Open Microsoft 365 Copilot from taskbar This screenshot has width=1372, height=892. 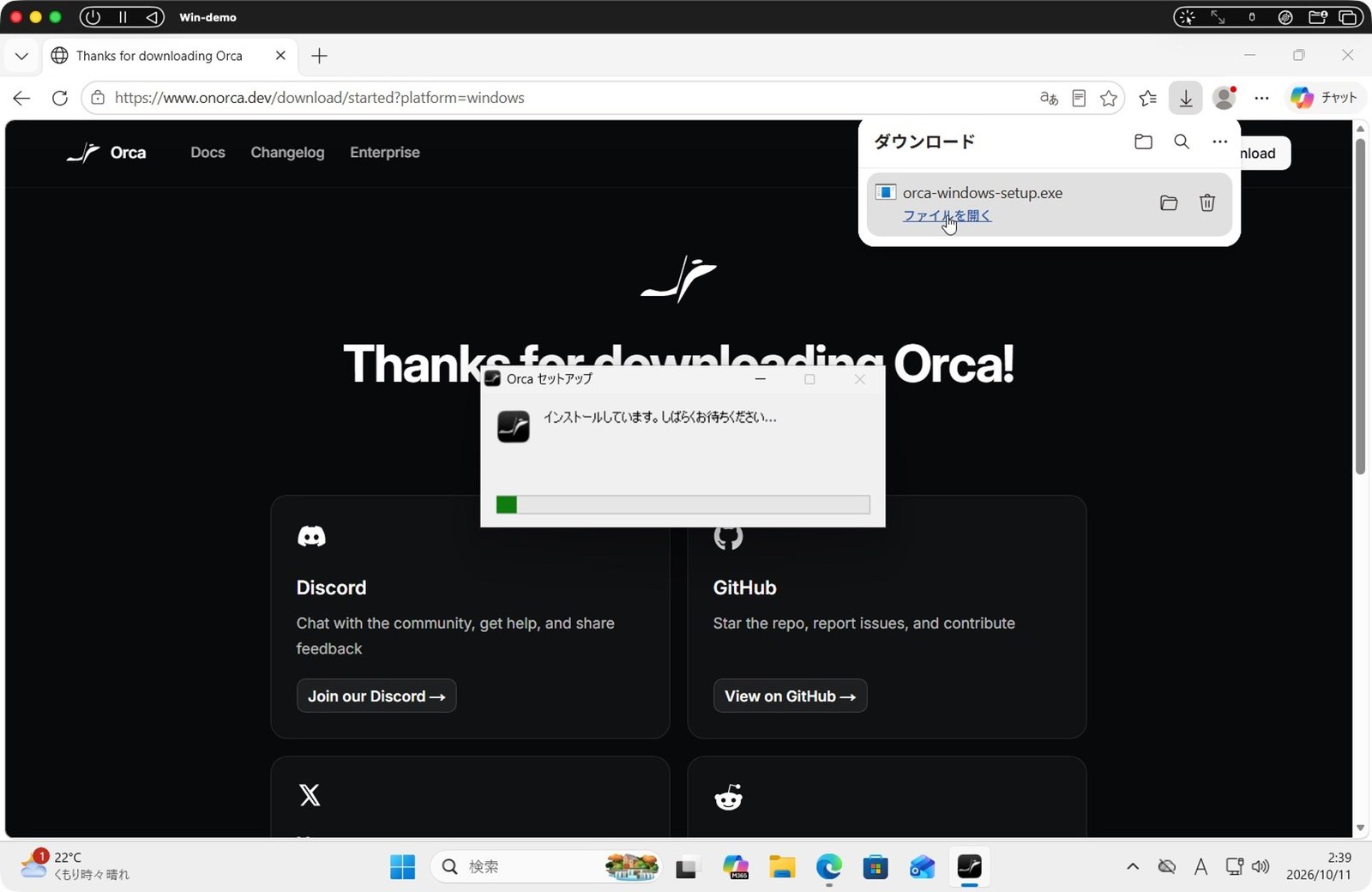736,868
